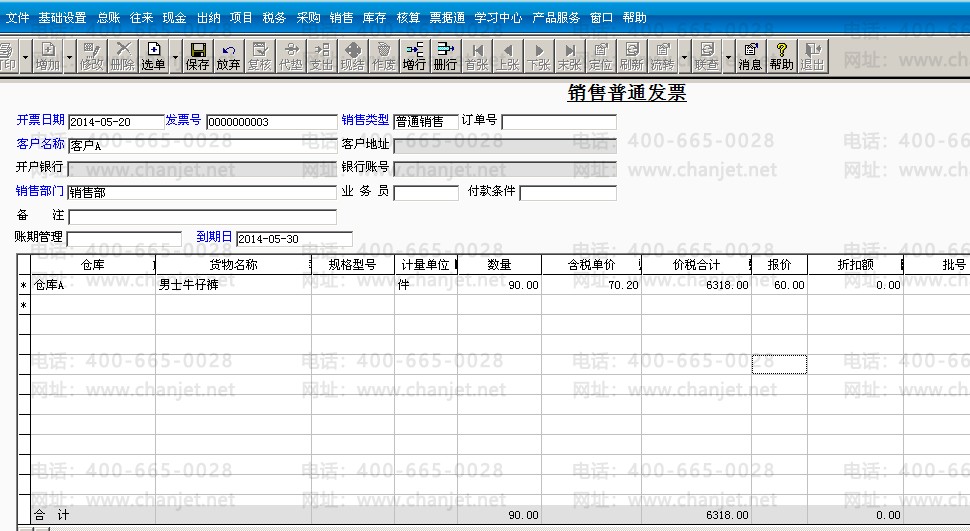Click the 付款条件 input field

pyautogui.click(x=568, y=193)
